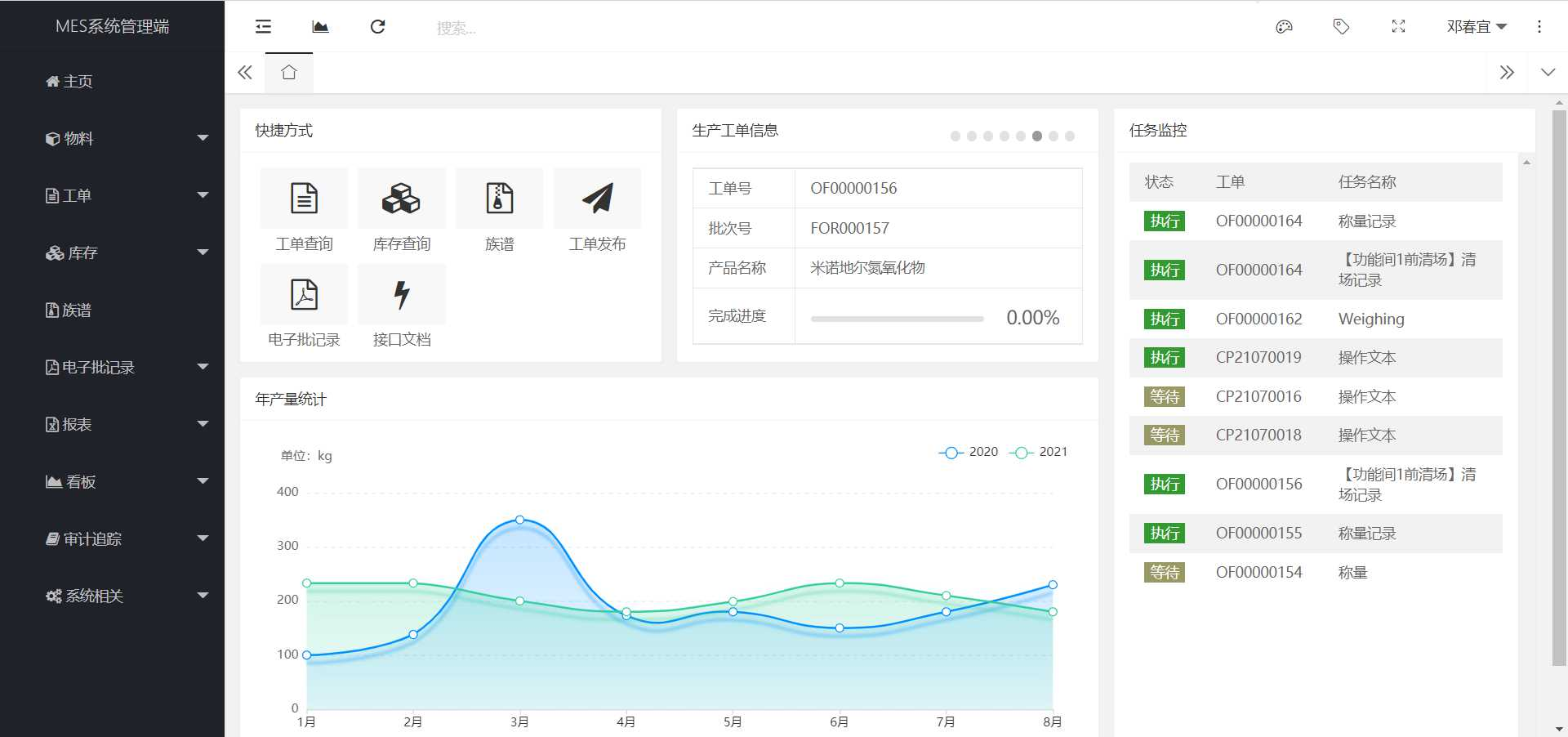The width and height of the screenshot is (1568, 737).
Task: Select first carousel dot in 生产工单信息
Action: (955, 136)
